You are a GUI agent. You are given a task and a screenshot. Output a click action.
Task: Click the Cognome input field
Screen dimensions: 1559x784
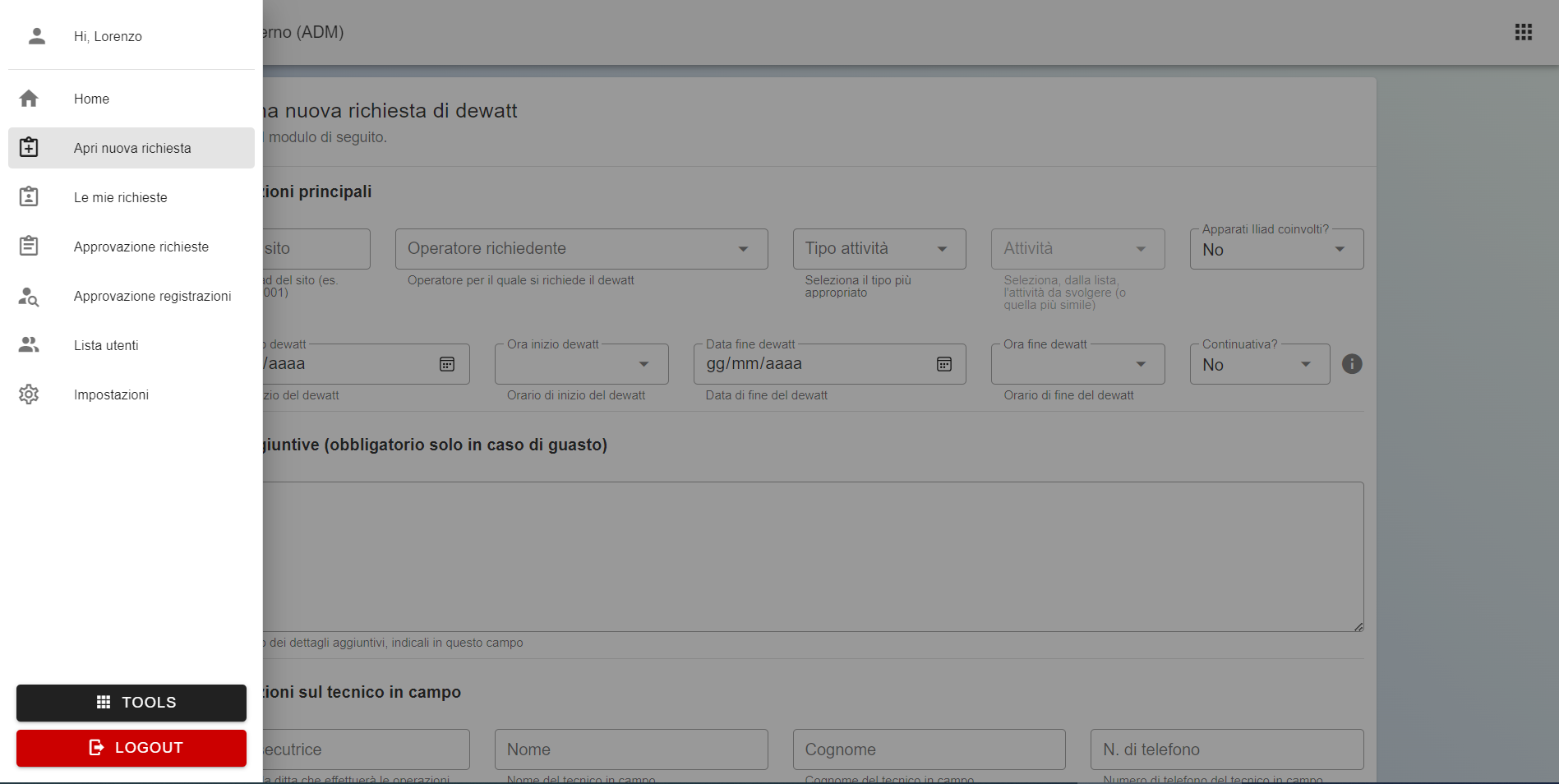tap(929, 749)
